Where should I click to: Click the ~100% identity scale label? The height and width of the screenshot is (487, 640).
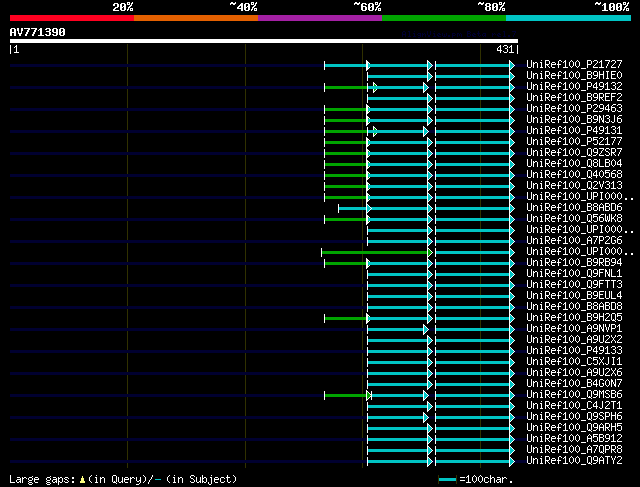pyautogui.click(x=612, y=7)
